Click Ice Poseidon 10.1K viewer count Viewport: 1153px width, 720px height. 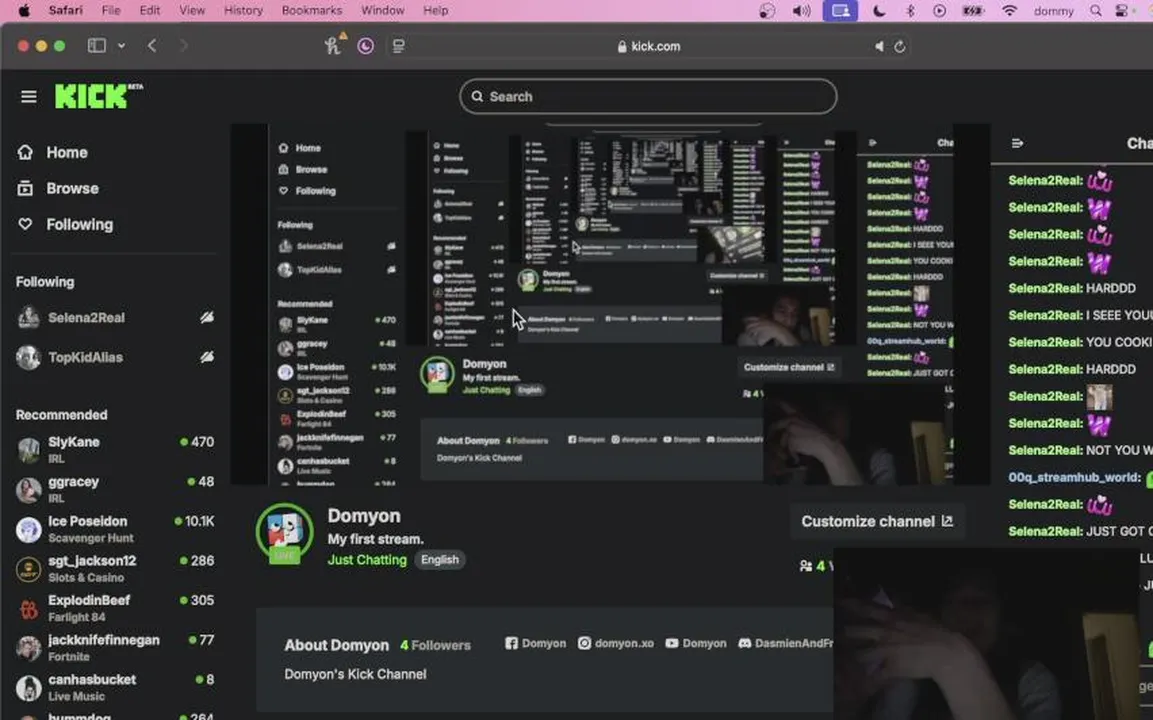click(x=194, y=521)
